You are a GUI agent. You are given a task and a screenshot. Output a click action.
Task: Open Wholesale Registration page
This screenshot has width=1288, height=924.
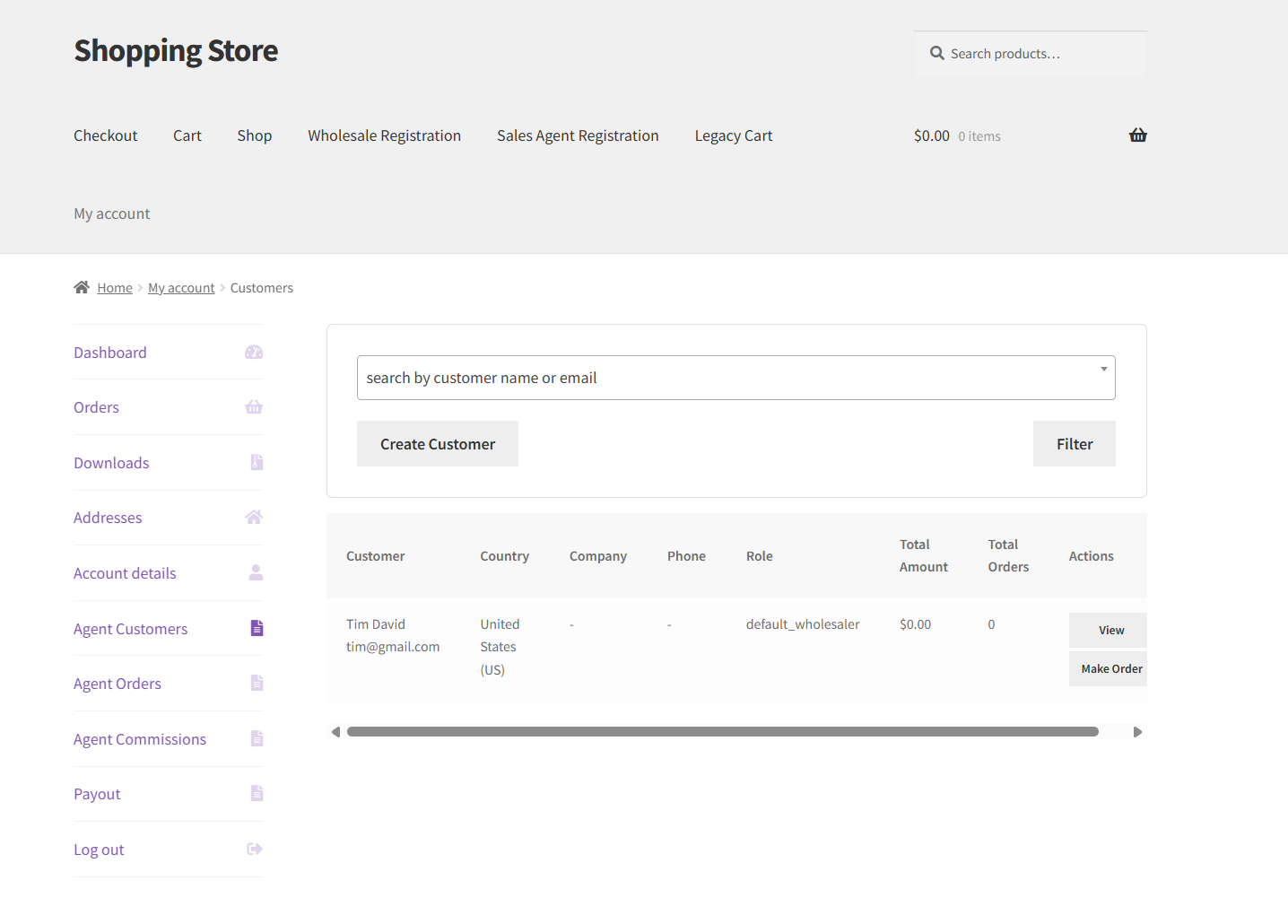(385, 135)
